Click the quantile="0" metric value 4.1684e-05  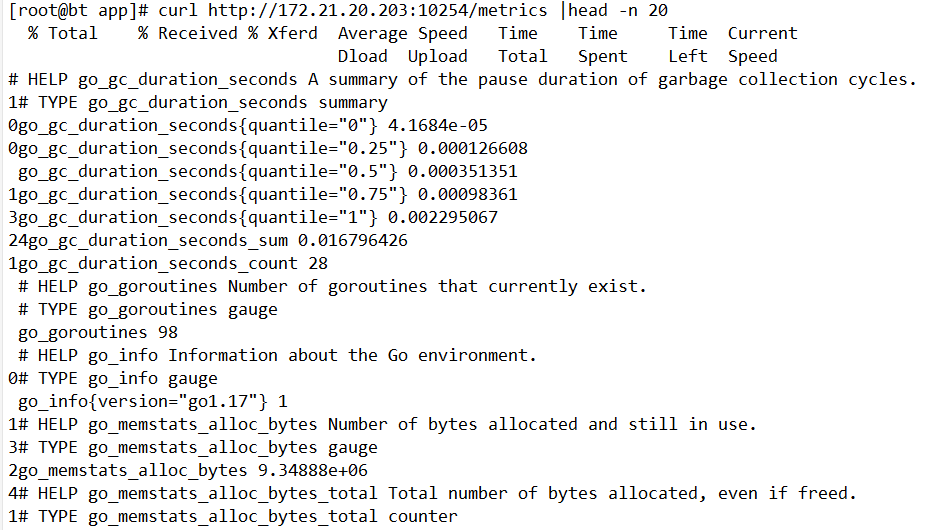click(438, 126)
